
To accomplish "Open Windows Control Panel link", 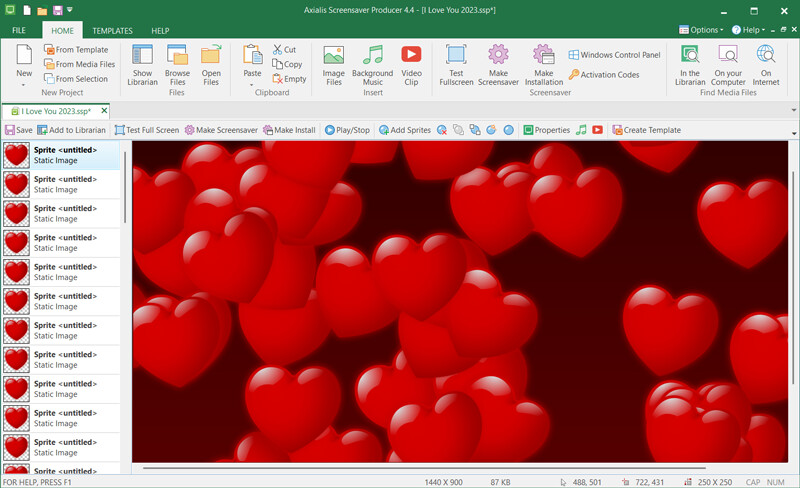I will (x=614, y=55).
